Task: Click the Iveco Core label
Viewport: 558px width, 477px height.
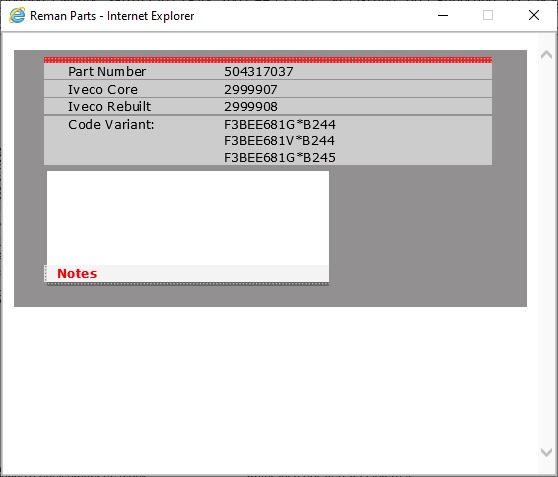Action: tap(103, 89)
